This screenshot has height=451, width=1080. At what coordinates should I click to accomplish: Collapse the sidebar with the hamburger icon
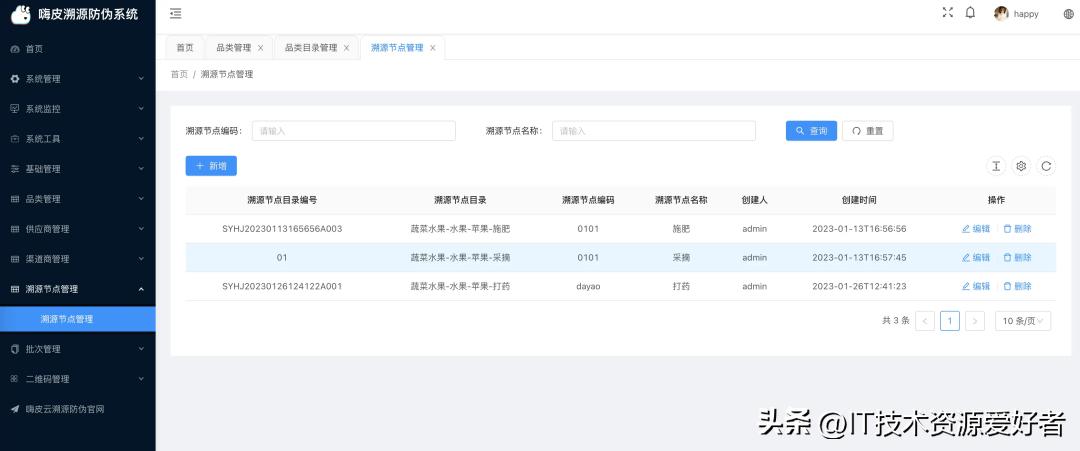click(x=176, y=13)
